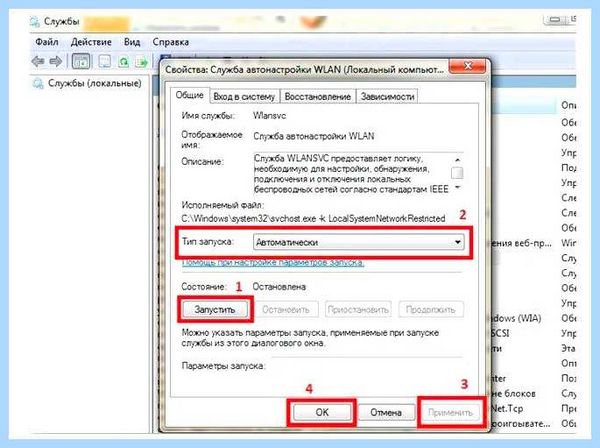Switch to the Восстановление tab

pyautogui.click(x=318, y=97)
